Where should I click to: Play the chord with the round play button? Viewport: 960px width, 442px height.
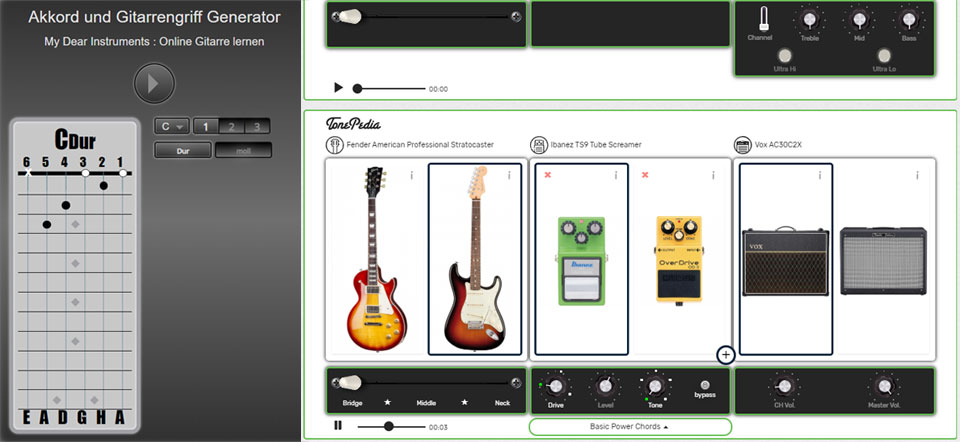(x=154, y=83)
